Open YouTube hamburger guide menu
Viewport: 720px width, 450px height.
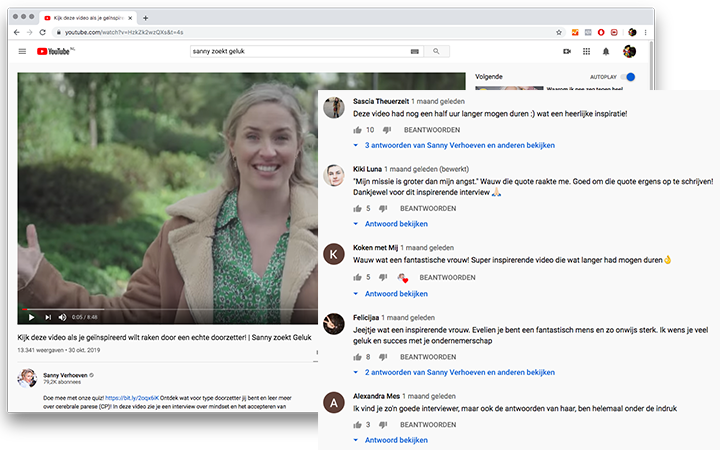point(22,51)
